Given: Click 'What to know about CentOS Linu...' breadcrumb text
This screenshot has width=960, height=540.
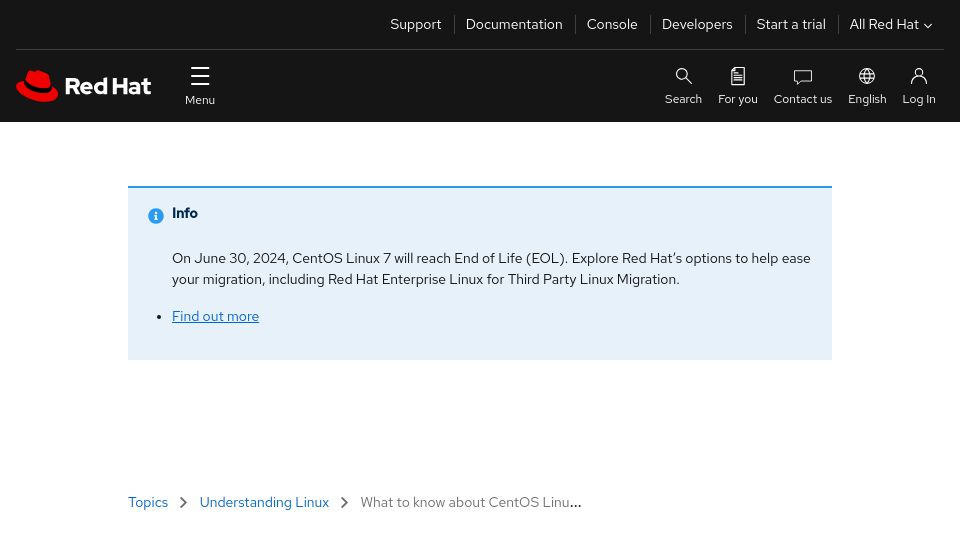Looking at the screenshot, I should (x=471, y=503).
